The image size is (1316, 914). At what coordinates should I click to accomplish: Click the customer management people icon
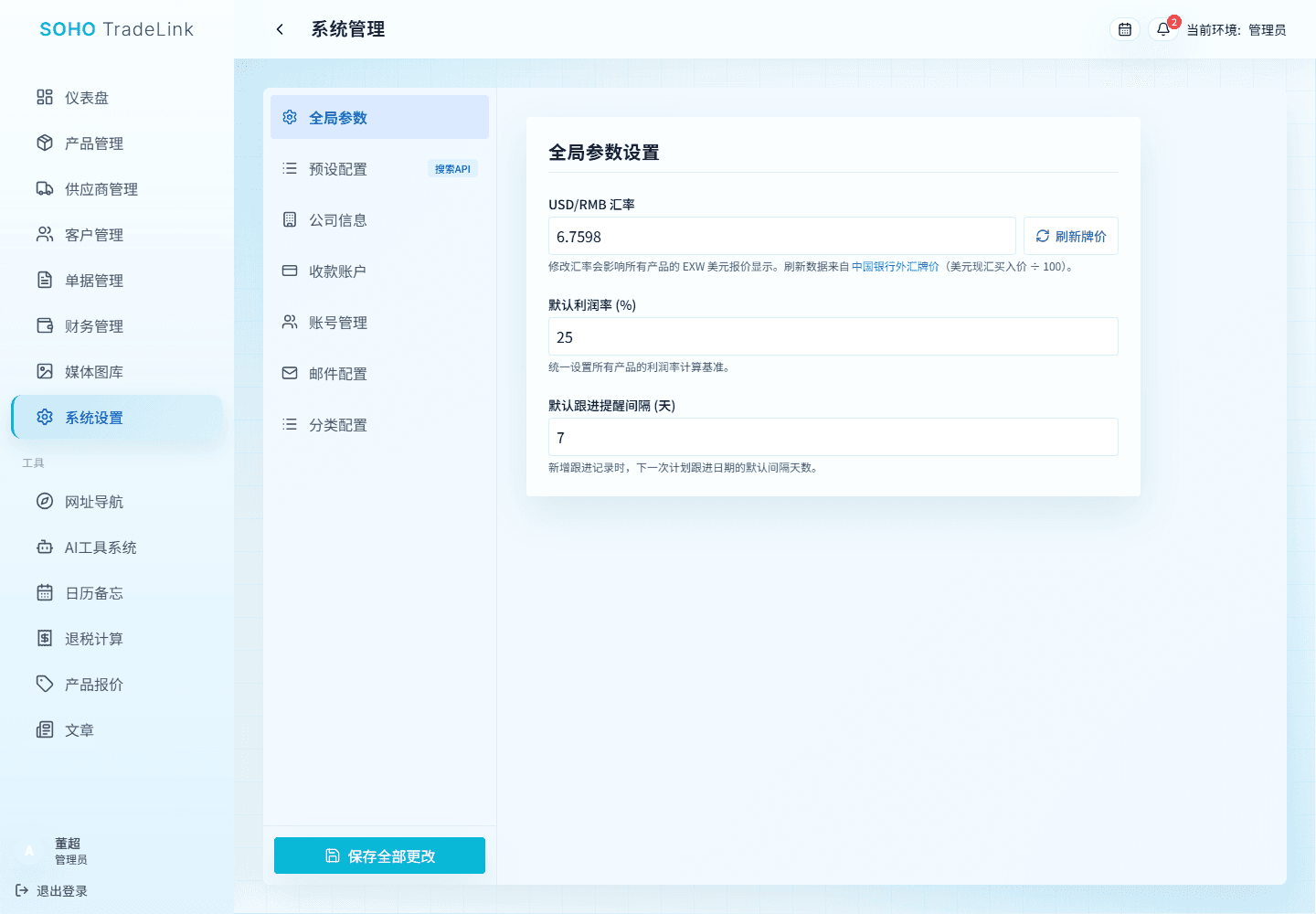pos(45,234)
